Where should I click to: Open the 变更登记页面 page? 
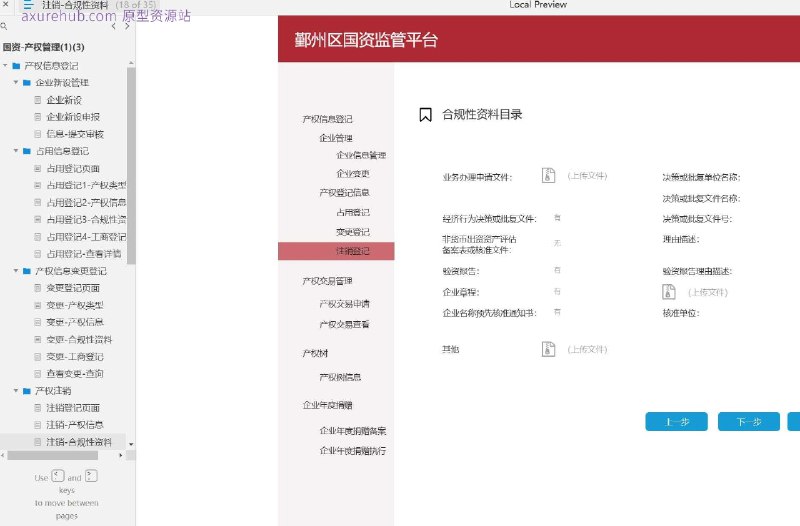[x=73, y=288]
